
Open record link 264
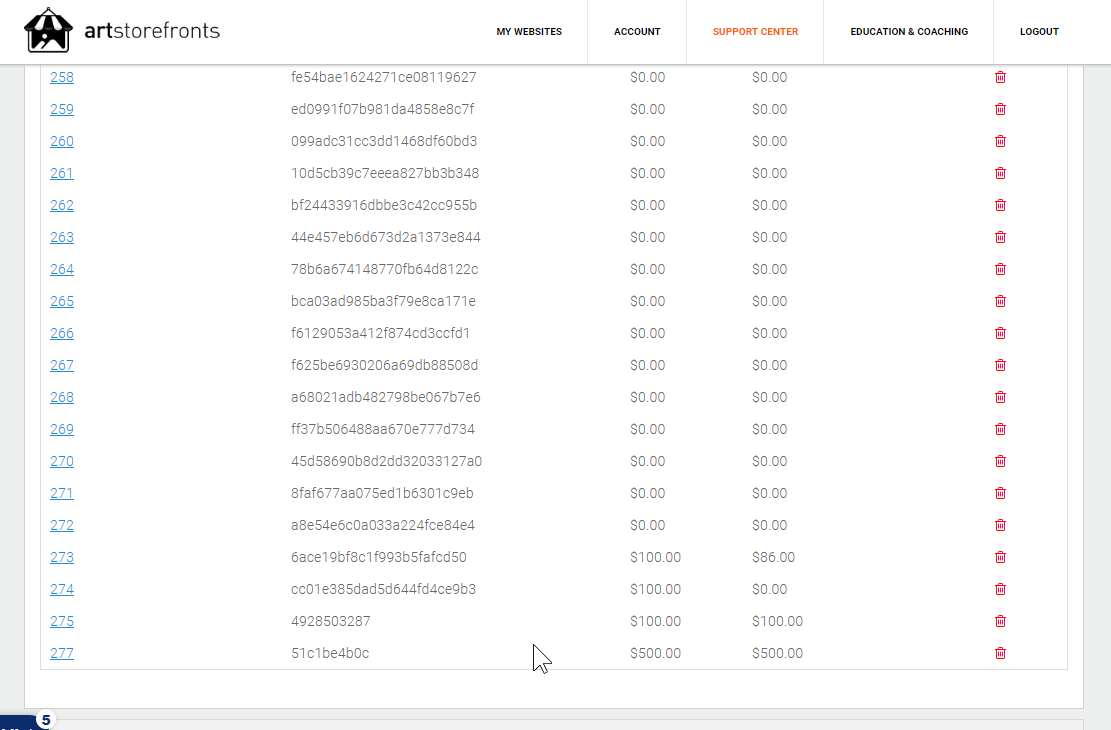(x=62, y=269)
